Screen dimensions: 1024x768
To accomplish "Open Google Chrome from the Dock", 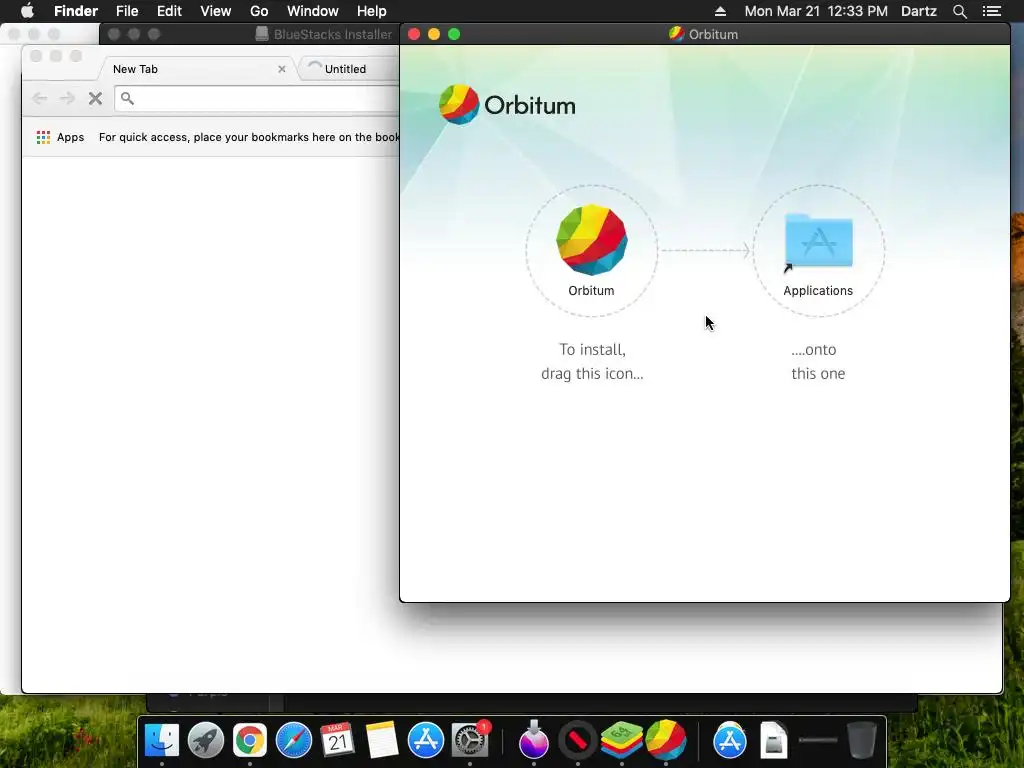I will (x=249, y=741).
